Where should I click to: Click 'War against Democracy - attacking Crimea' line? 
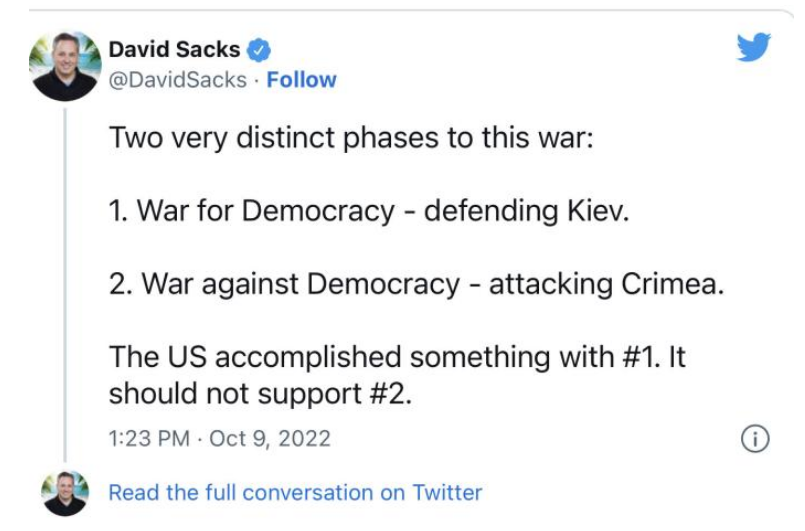(416, 284)
